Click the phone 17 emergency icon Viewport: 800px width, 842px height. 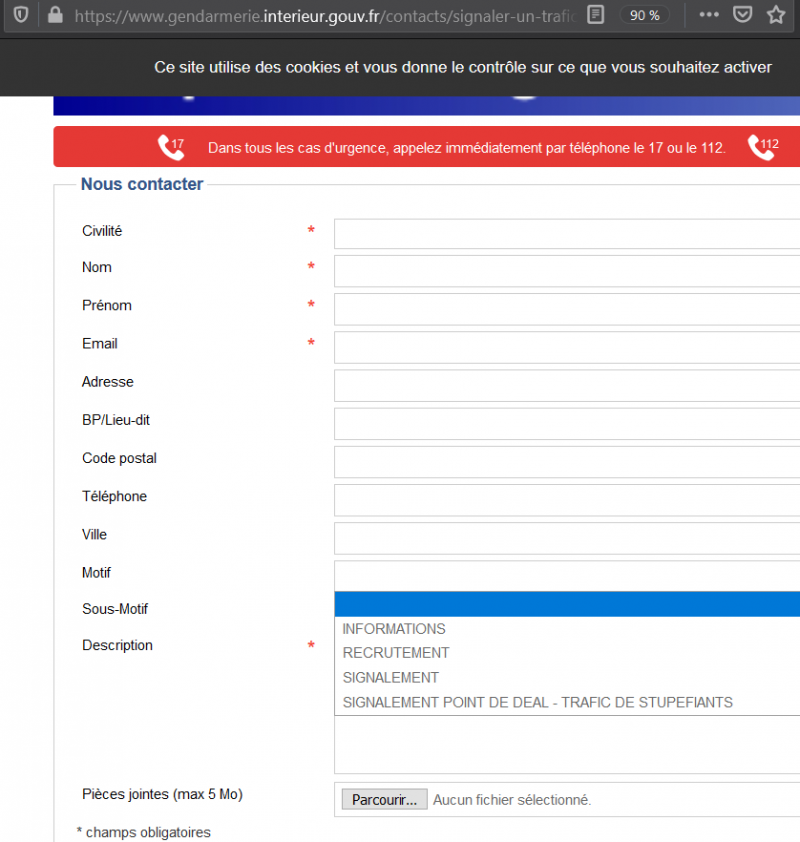171,148
